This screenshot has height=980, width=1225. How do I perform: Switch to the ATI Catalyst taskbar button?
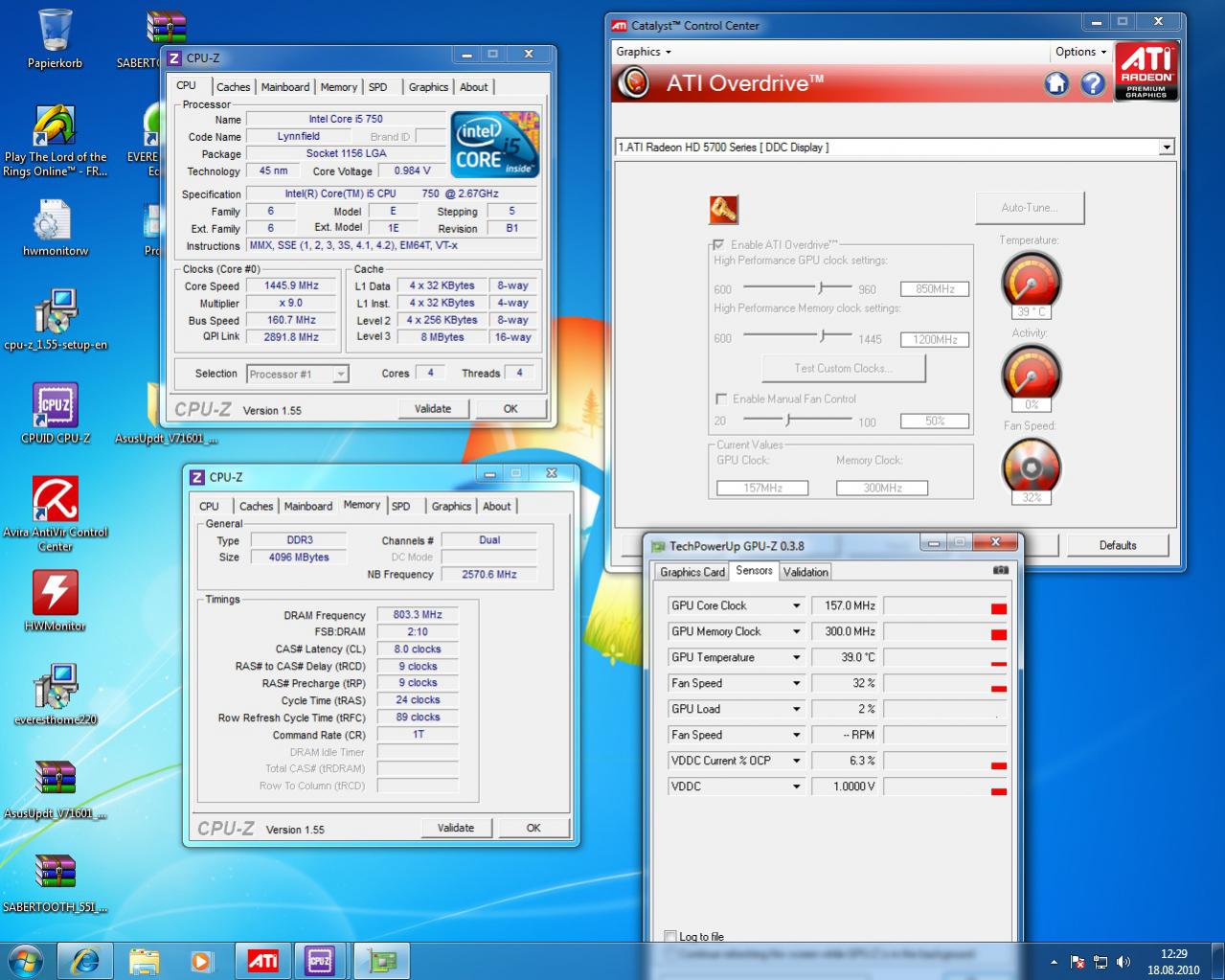coord(263,960)
